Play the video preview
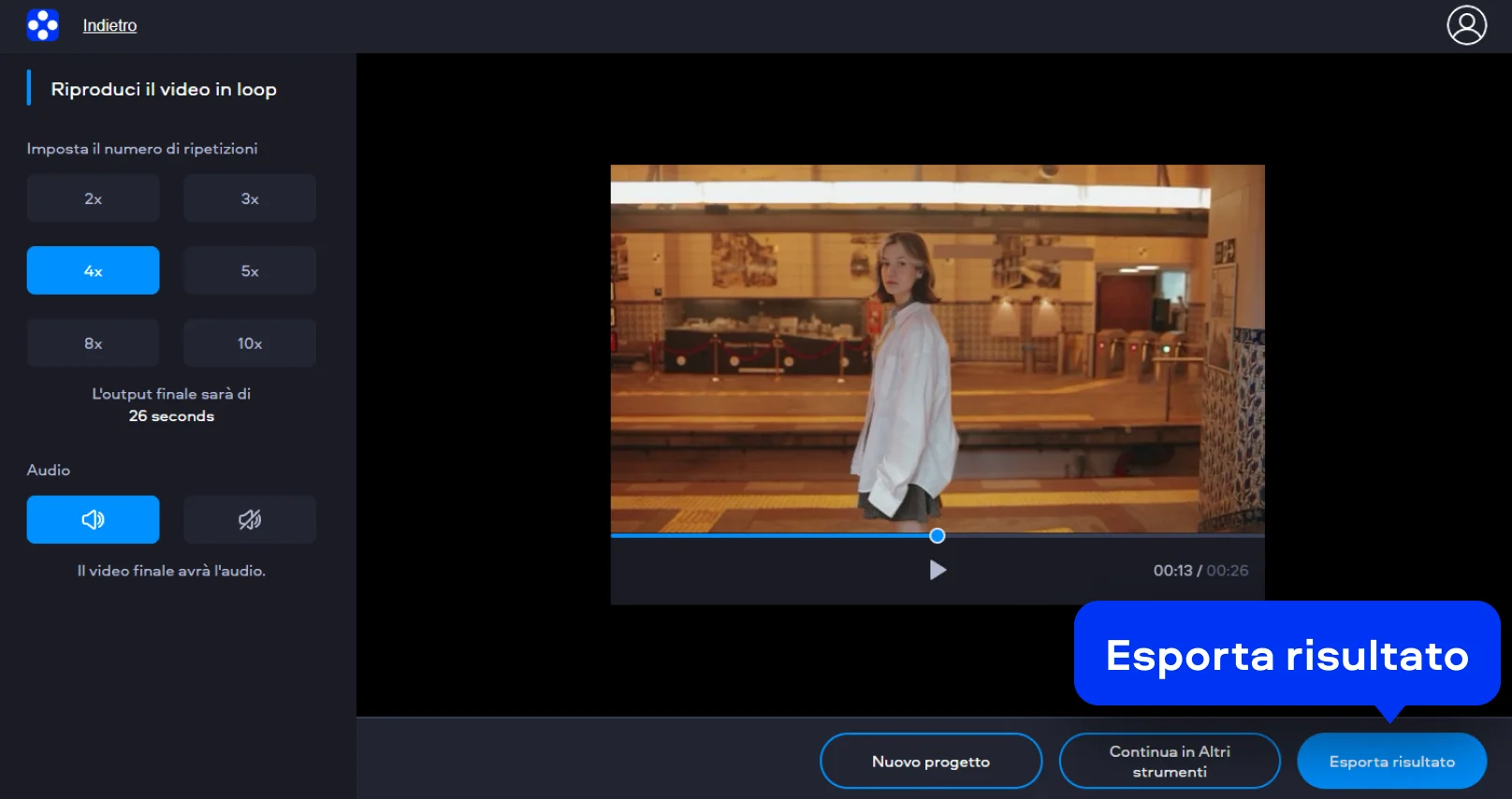The image size is (1512, 799). pos(938,570)
